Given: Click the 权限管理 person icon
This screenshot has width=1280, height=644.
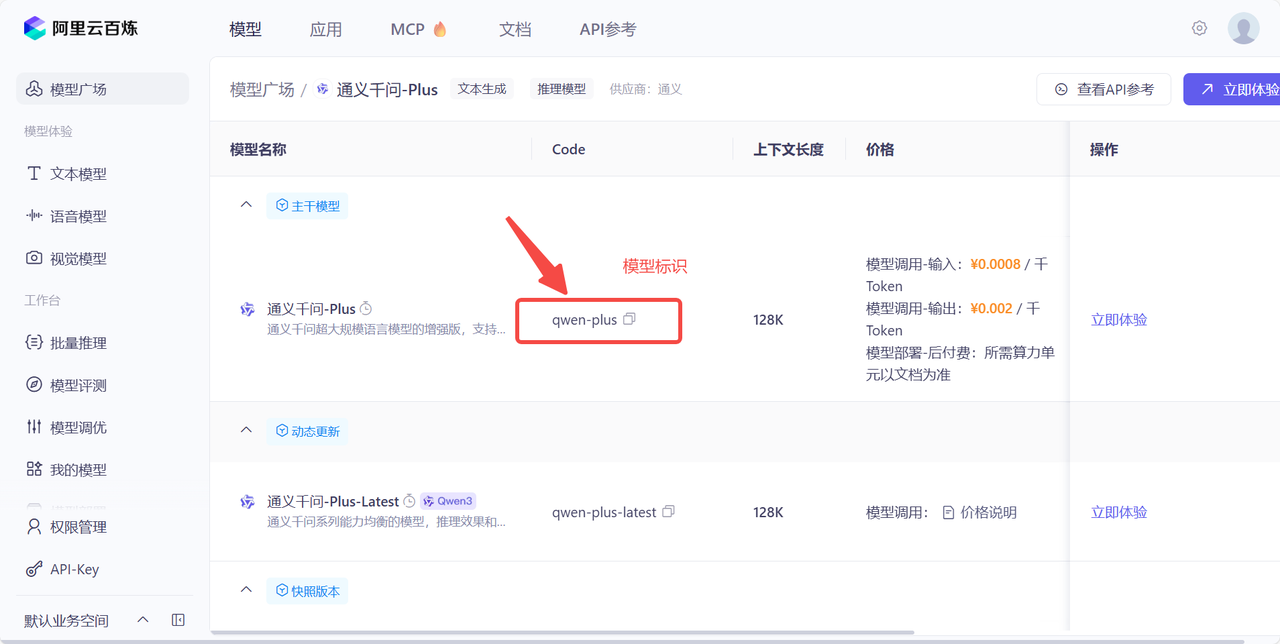Looking at the screenshot, I should [x=34, y=527].
